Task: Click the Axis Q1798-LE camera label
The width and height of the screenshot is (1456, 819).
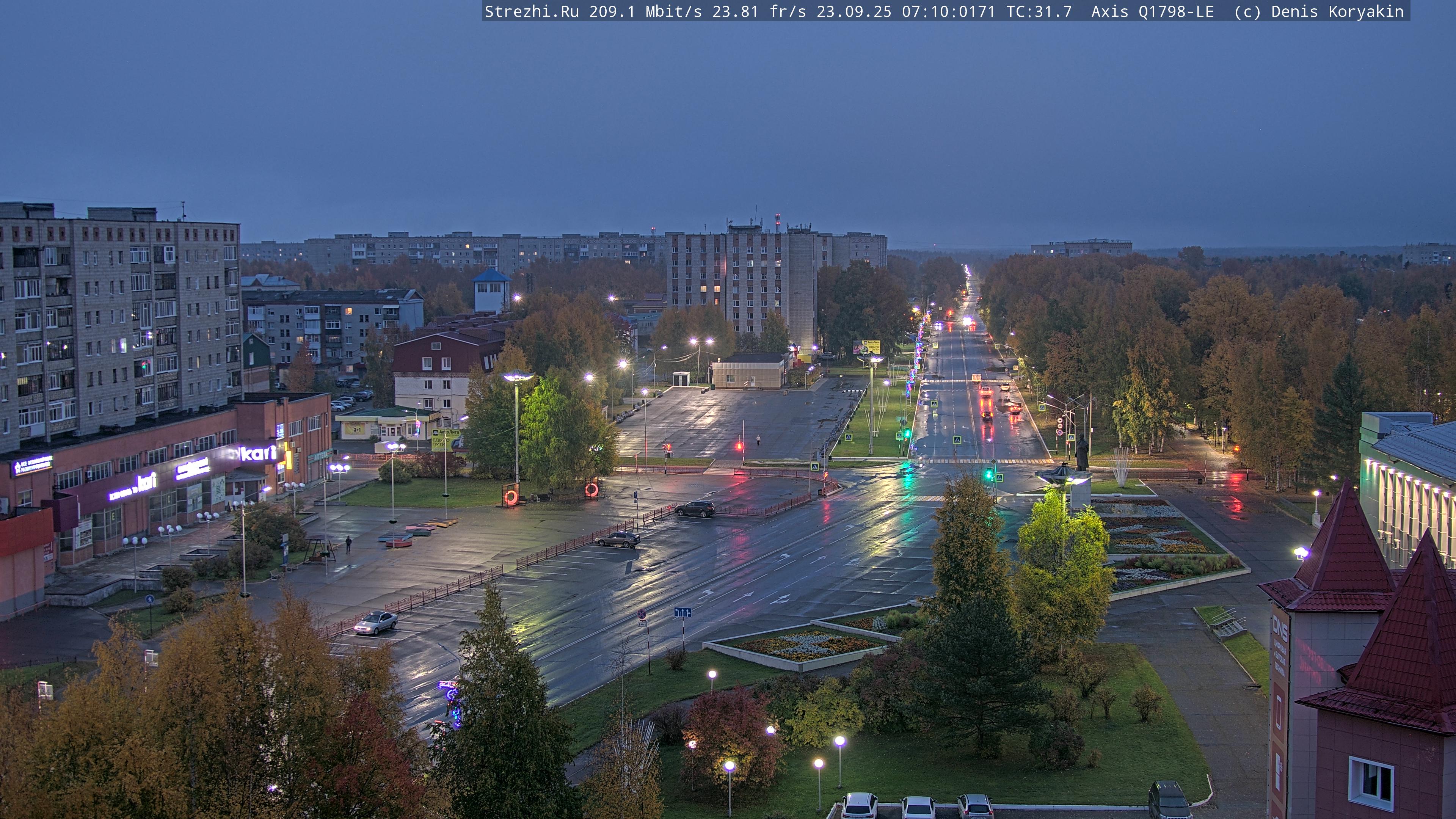Action: pos(1152,12)
